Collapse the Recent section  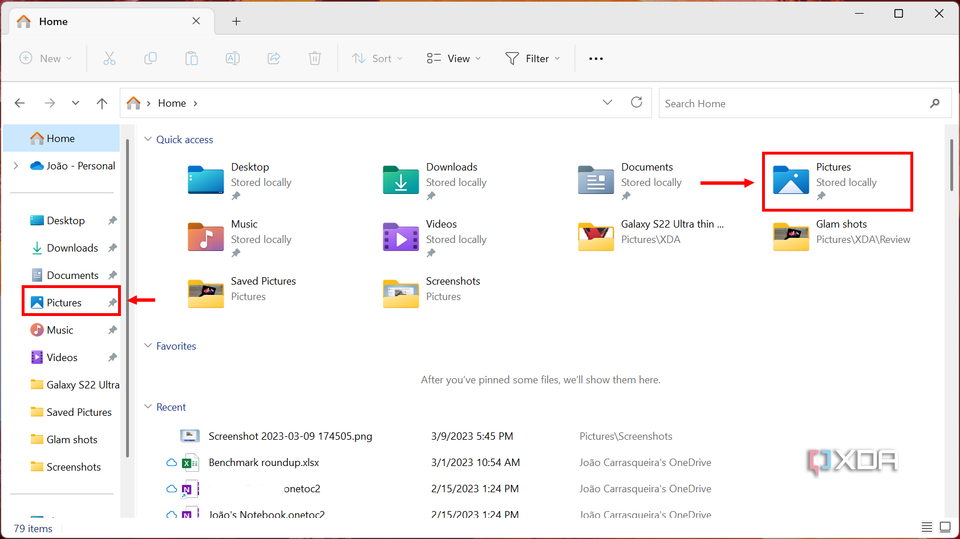tap(148, 406)
